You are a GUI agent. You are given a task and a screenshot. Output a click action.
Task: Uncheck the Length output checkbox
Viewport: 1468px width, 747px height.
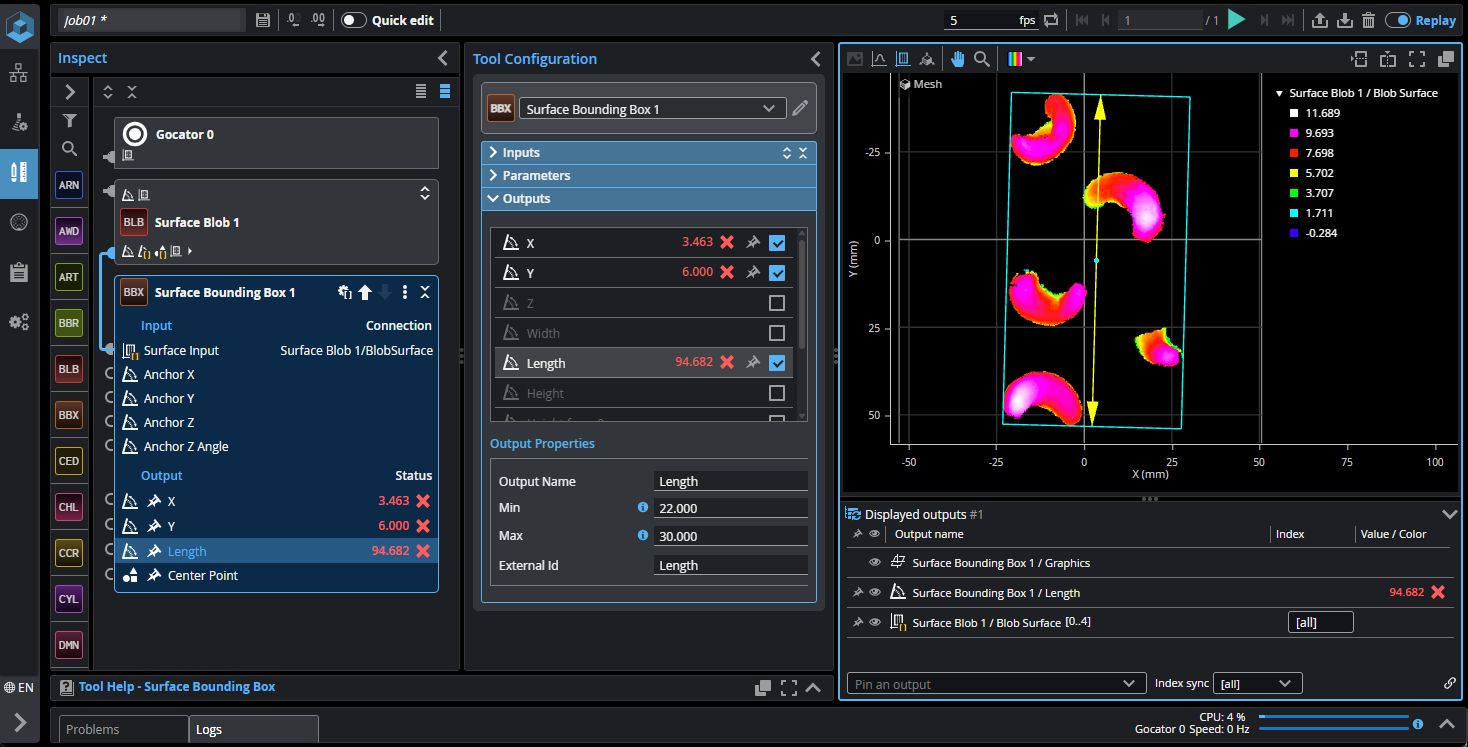(x=777, y=363)
